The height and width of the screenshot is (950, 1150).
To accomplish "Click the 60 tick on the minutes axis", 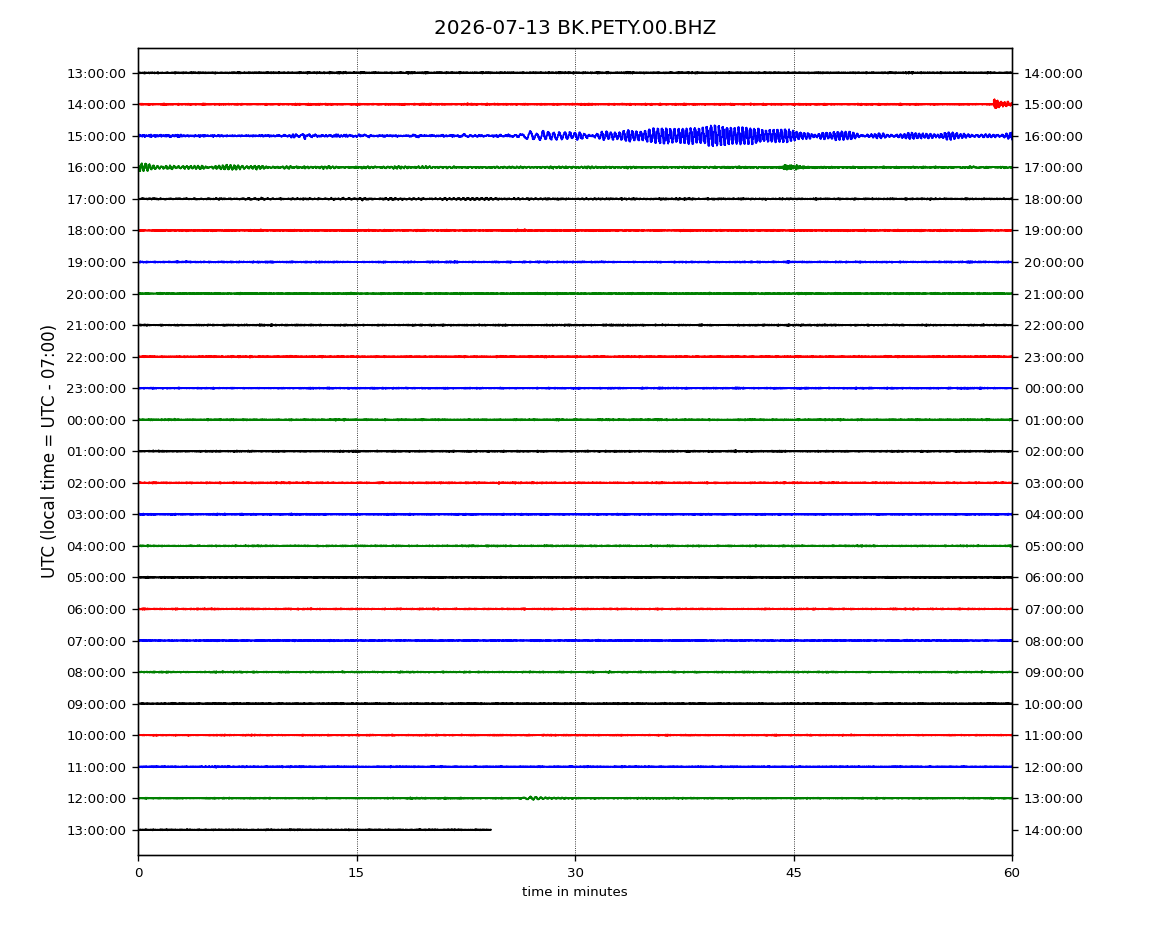I will coord(1012,873).
